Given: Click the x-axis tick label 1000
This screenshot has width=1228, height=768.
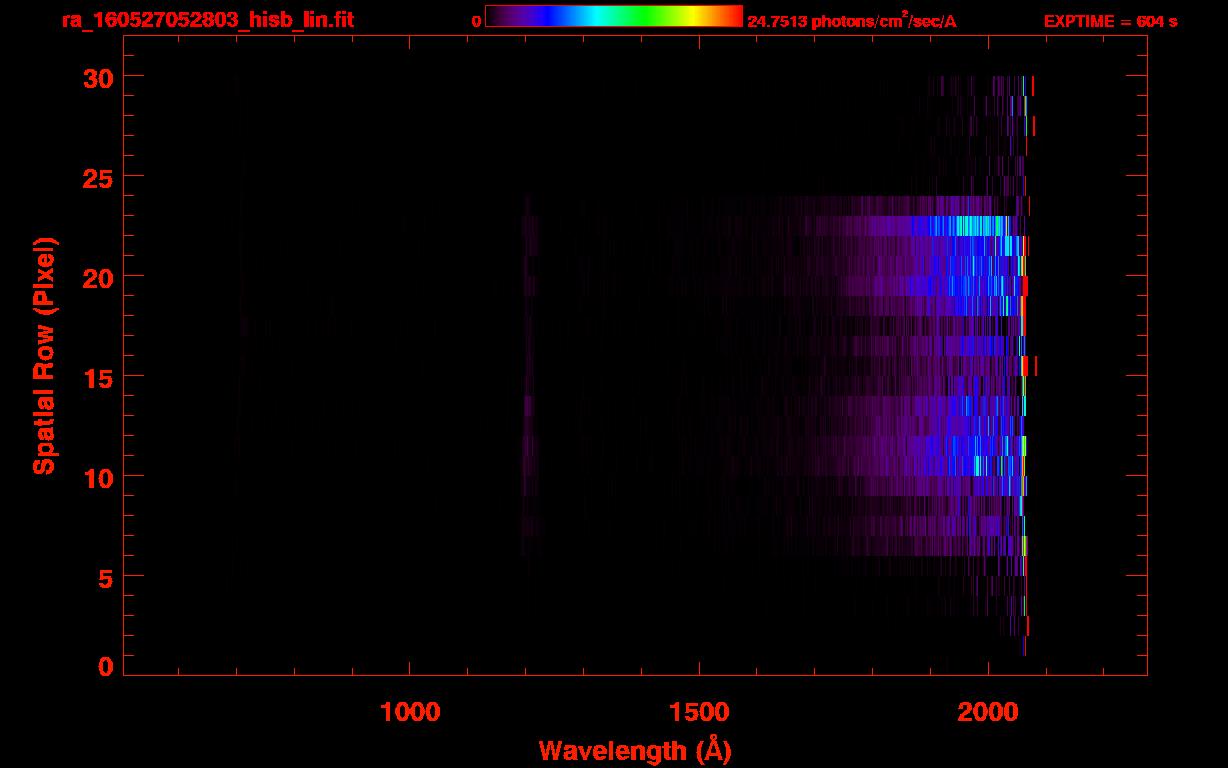Looking at the screenshot, I should 410,711.
